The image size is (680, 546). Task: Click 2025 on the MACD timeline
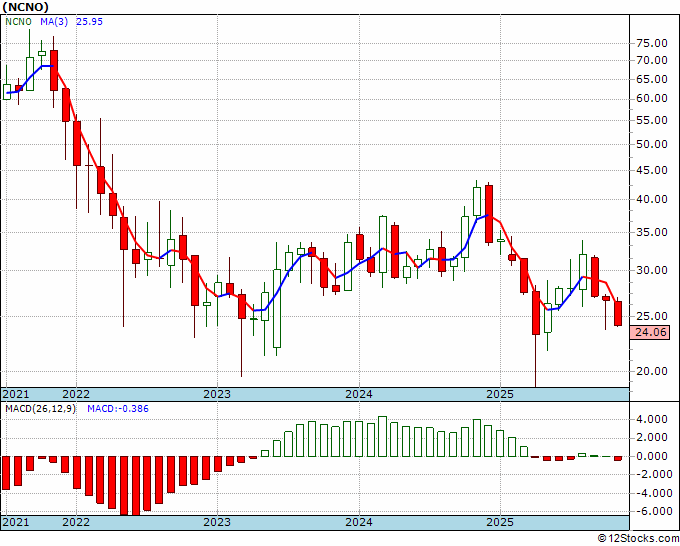(x=500, y=522)
